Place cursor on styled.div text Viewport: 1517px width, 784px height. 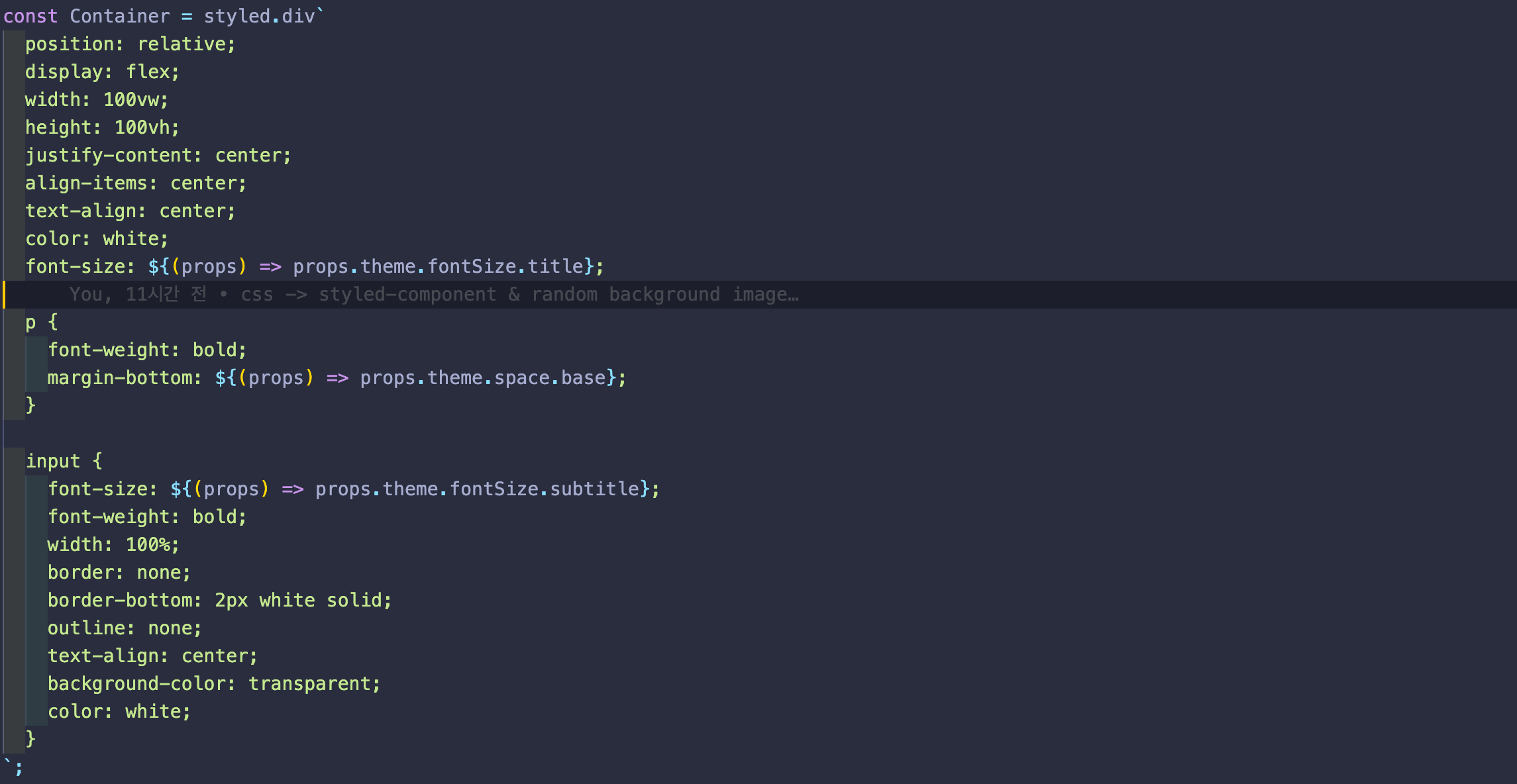[x=258, y=17]
